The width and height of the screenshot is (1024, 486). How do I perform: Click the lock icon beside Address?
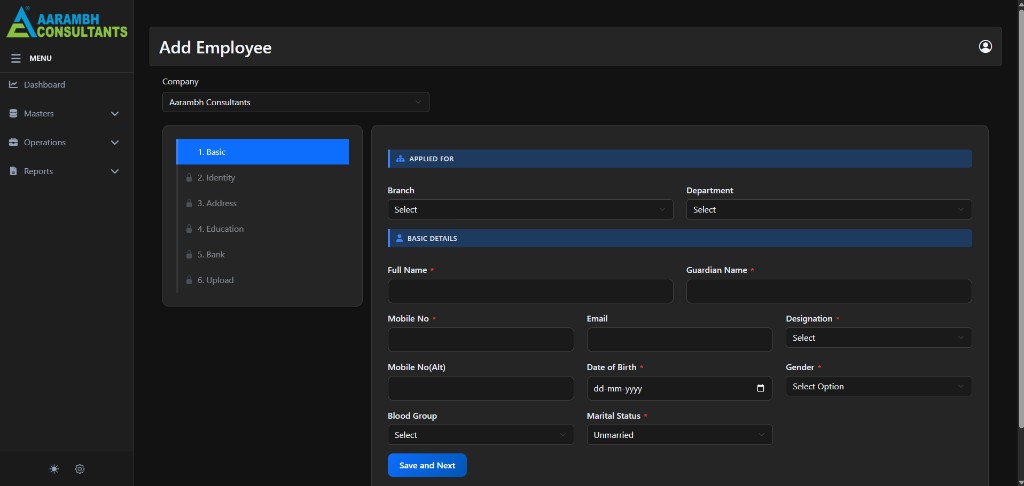pyautogui.click(x=189, y=203)
